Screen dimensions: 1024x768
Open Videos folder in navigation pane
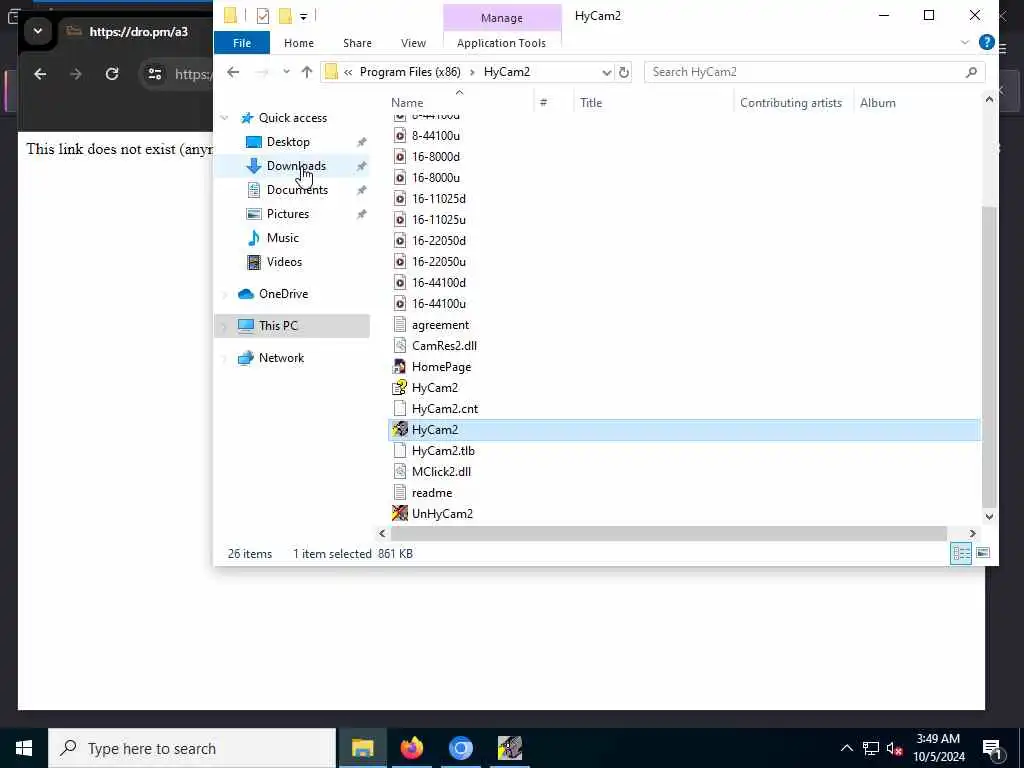click(284, 262)
